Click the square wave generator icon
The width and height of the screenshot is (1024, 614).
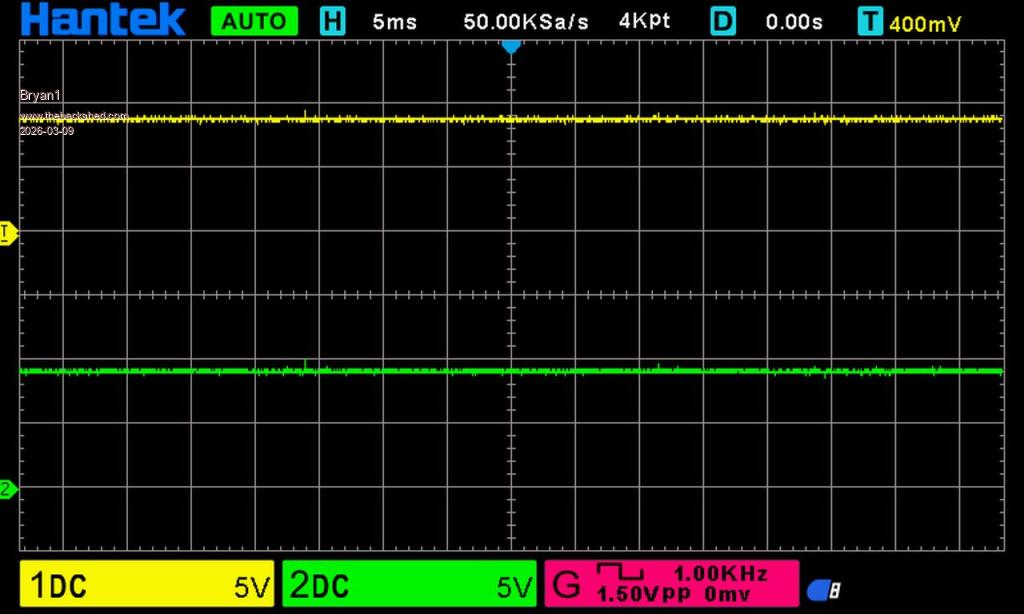pyautogui.click(x=629, y=572)
